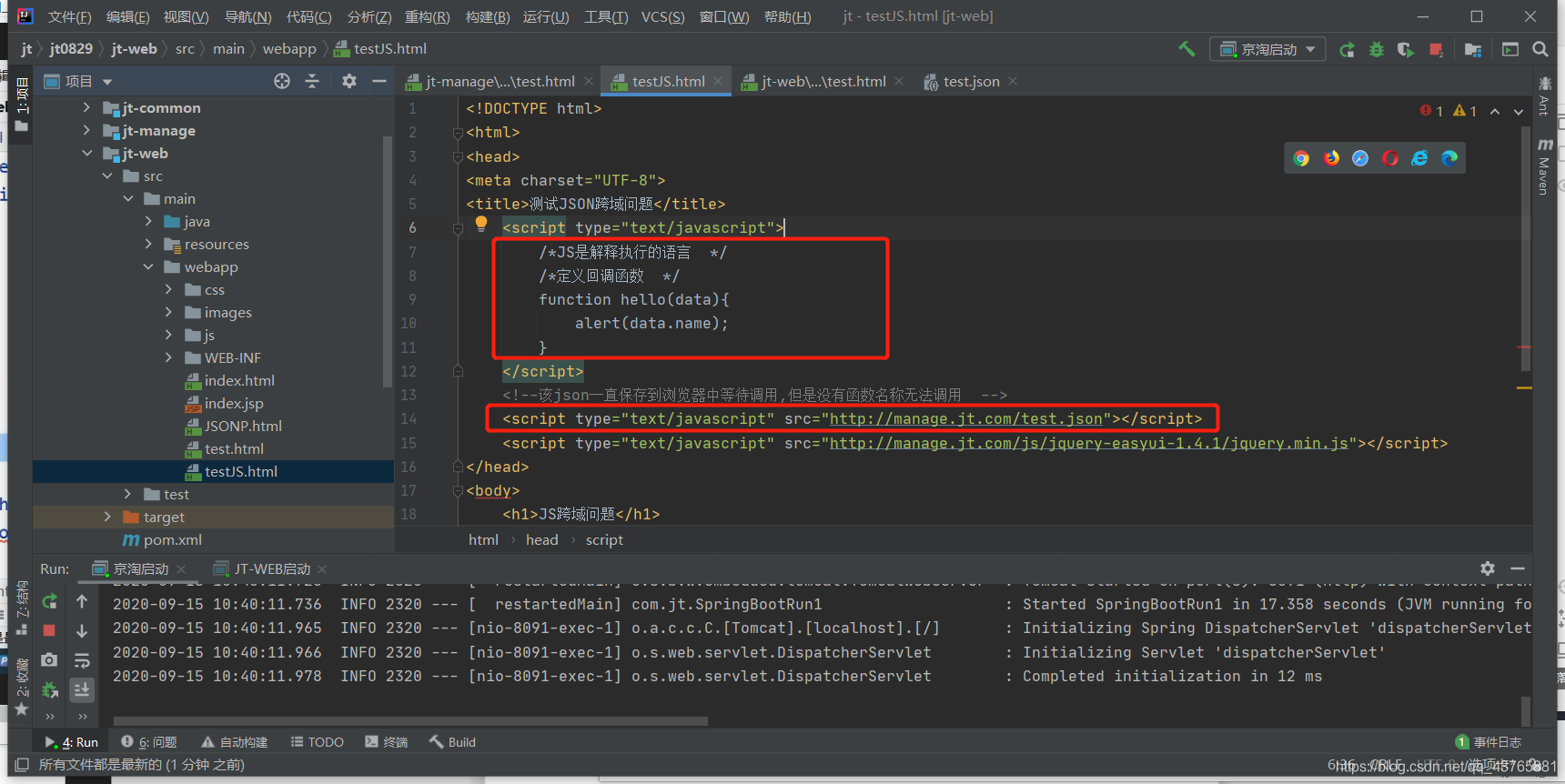Open in Firefox browser icon
1565x784 pixels.
coord(1331,158)
